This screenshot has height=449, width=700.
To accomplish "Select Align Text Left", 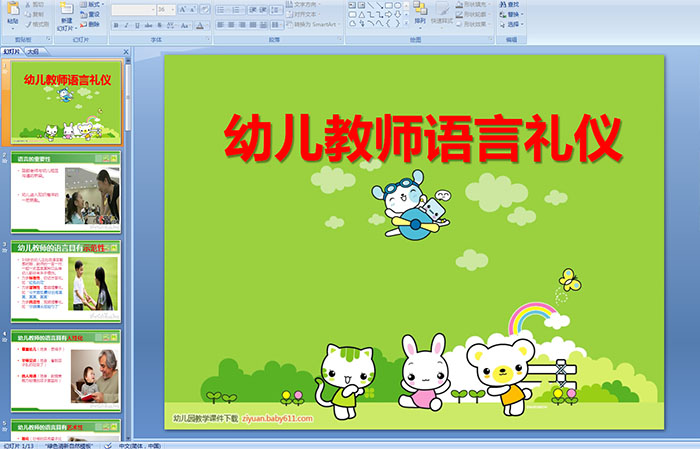I will (x=221, y=25).
